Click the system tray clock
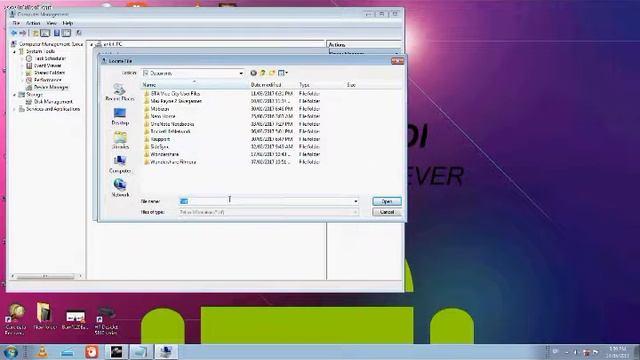The image size is (640, 360). tap(617, 352)
